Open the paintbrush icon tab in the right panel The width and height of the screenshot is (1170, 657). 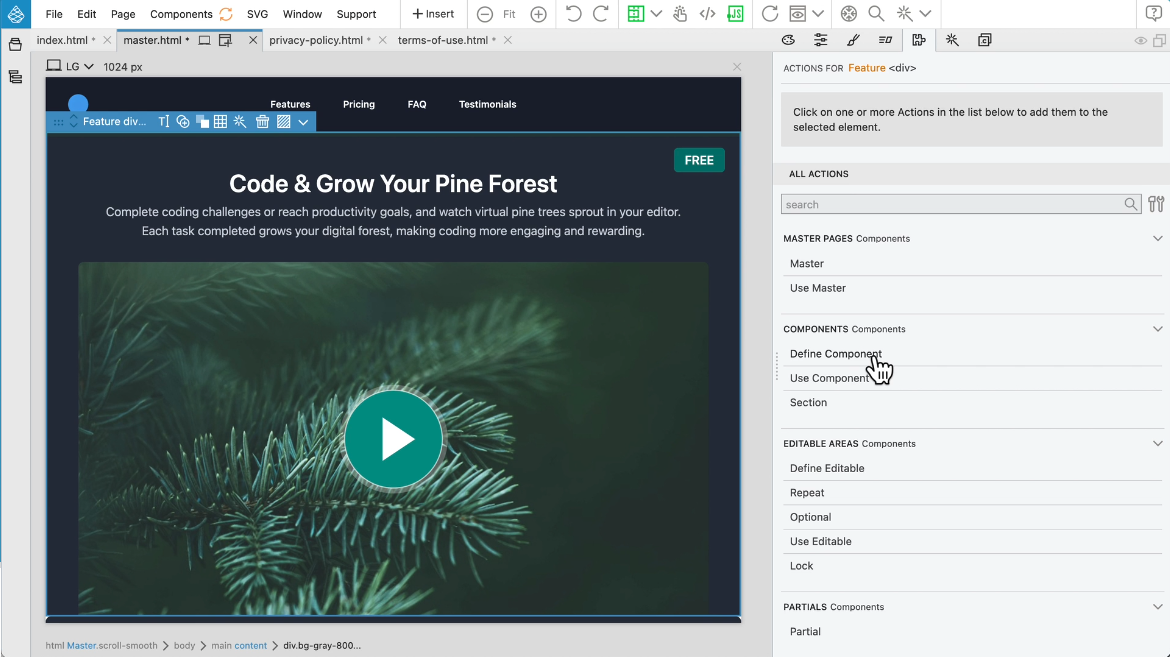click(x=853, y=40)
